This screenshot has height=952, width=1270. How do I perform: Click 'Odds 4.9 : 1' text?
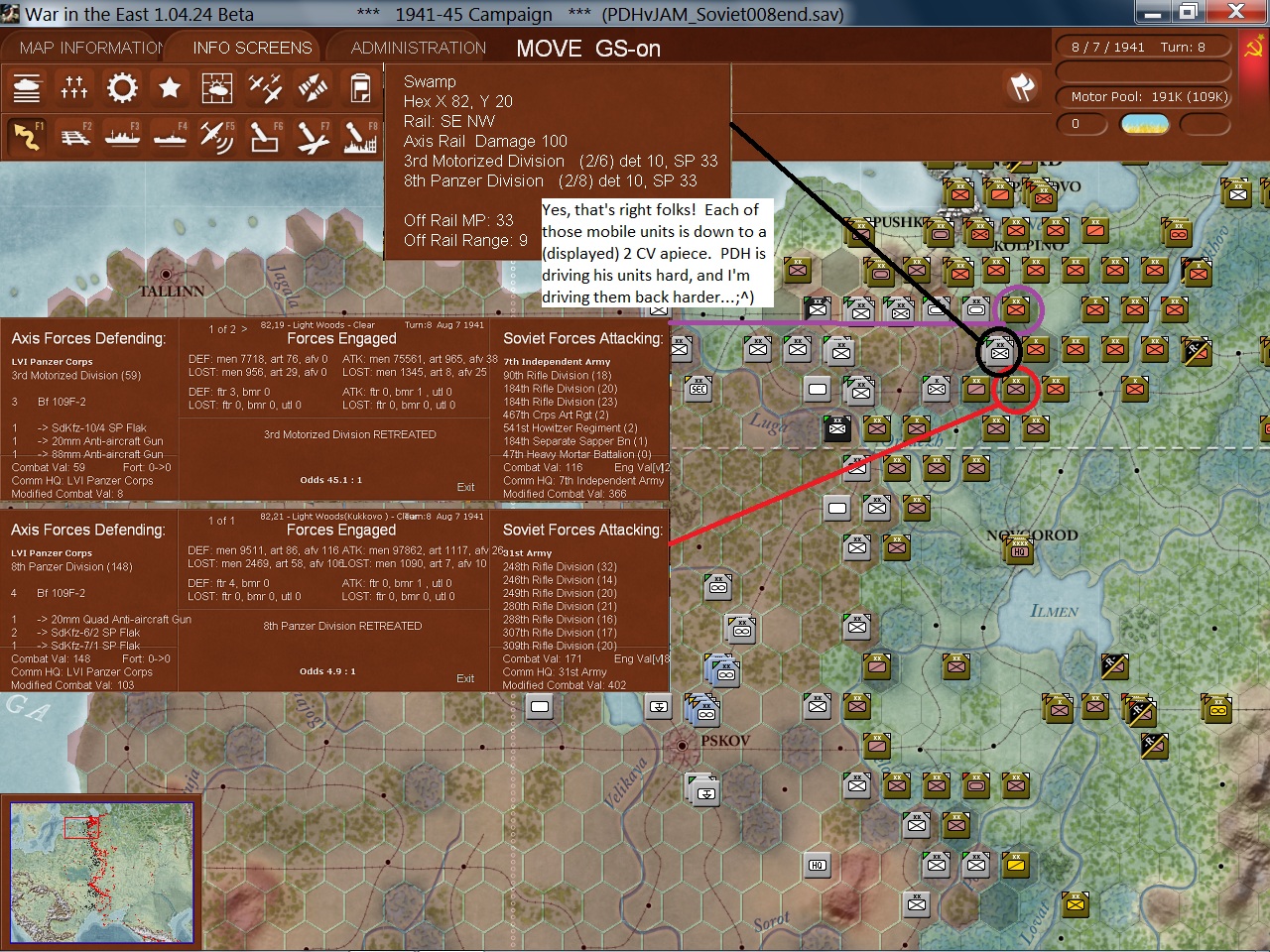[x=327, y=671]
